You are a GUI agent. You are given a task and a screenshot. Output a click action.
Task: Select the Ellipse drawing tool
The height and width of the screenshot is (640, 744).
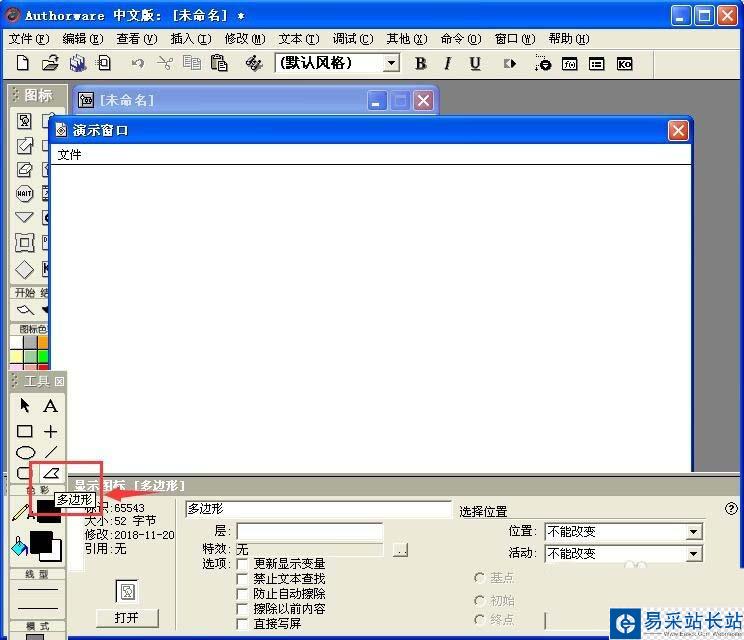point(25,453)
